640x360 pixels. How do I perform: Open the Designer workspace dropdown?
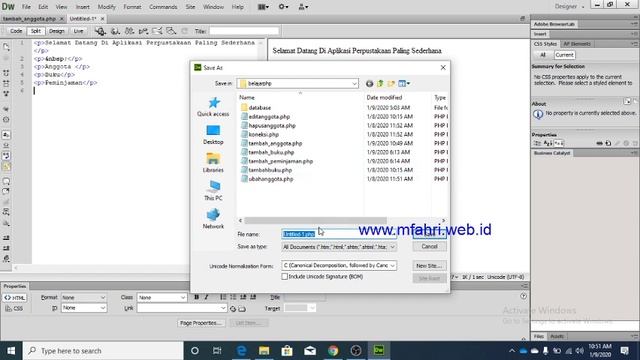(x=569, y=7)
